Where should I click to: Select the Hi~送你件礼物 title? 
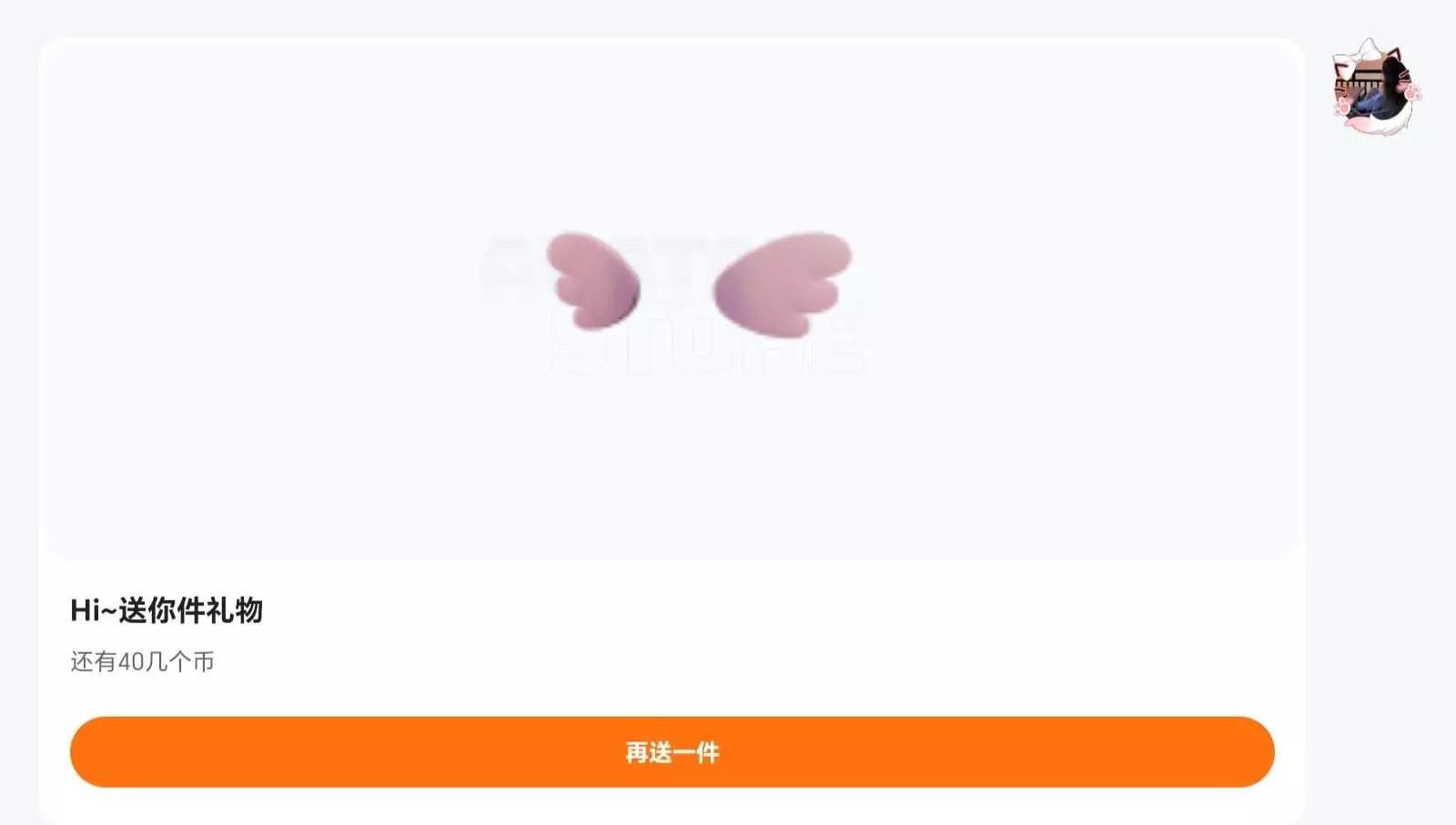pyautogui.click(x=167, y=610)
